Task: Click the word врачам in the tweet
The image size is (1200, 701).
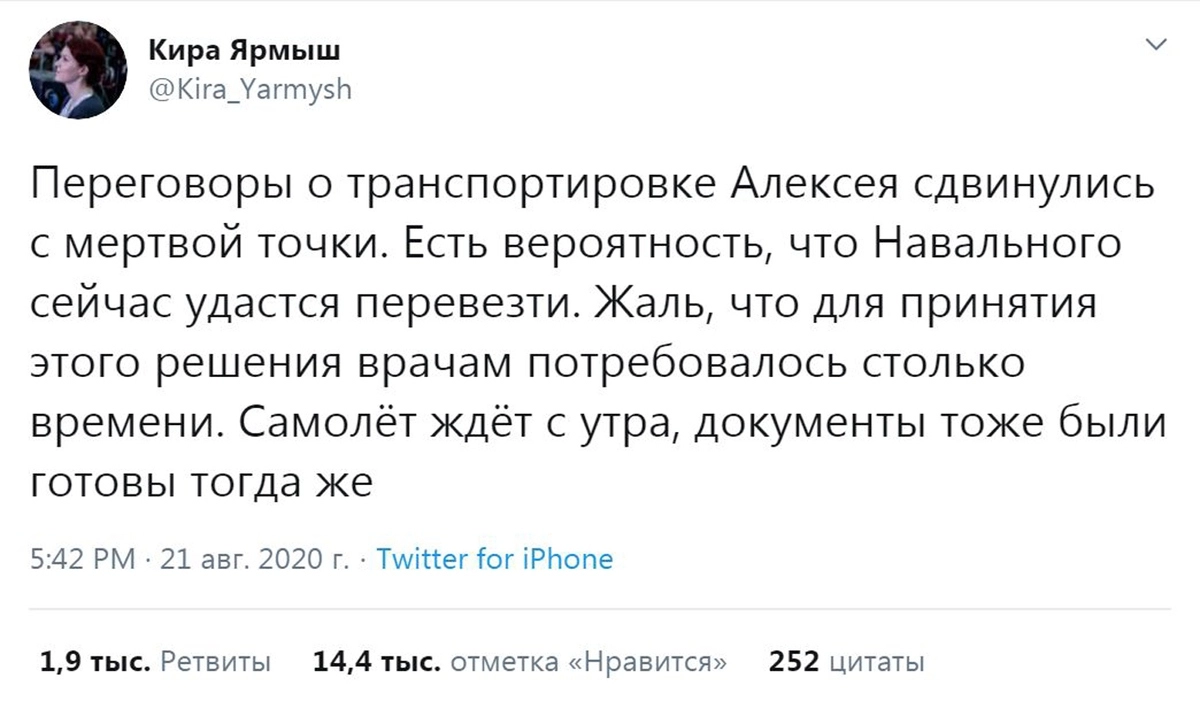Action: click(x=434, y=365)
